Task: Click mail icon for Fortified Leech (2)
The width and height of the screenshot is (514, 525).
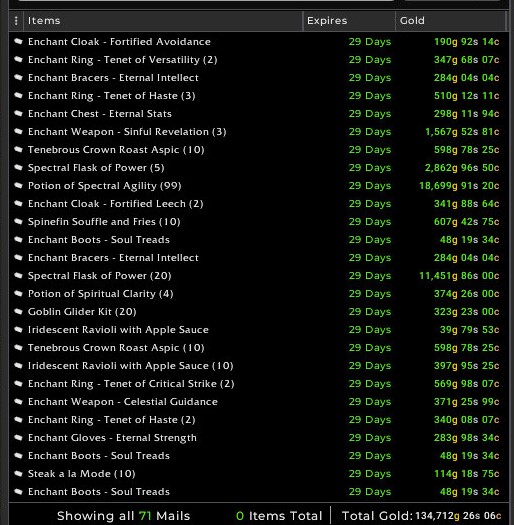Action: click(x=18, y=204)
